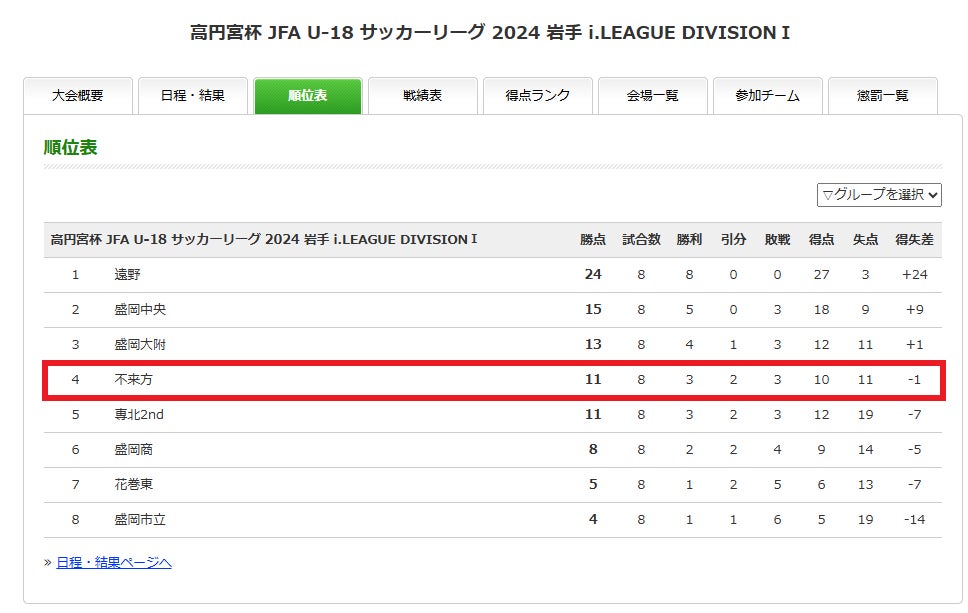This screenshot has height=613, width=968.
Task: Open the 会場一覧 tab
Action: (653, 96)
